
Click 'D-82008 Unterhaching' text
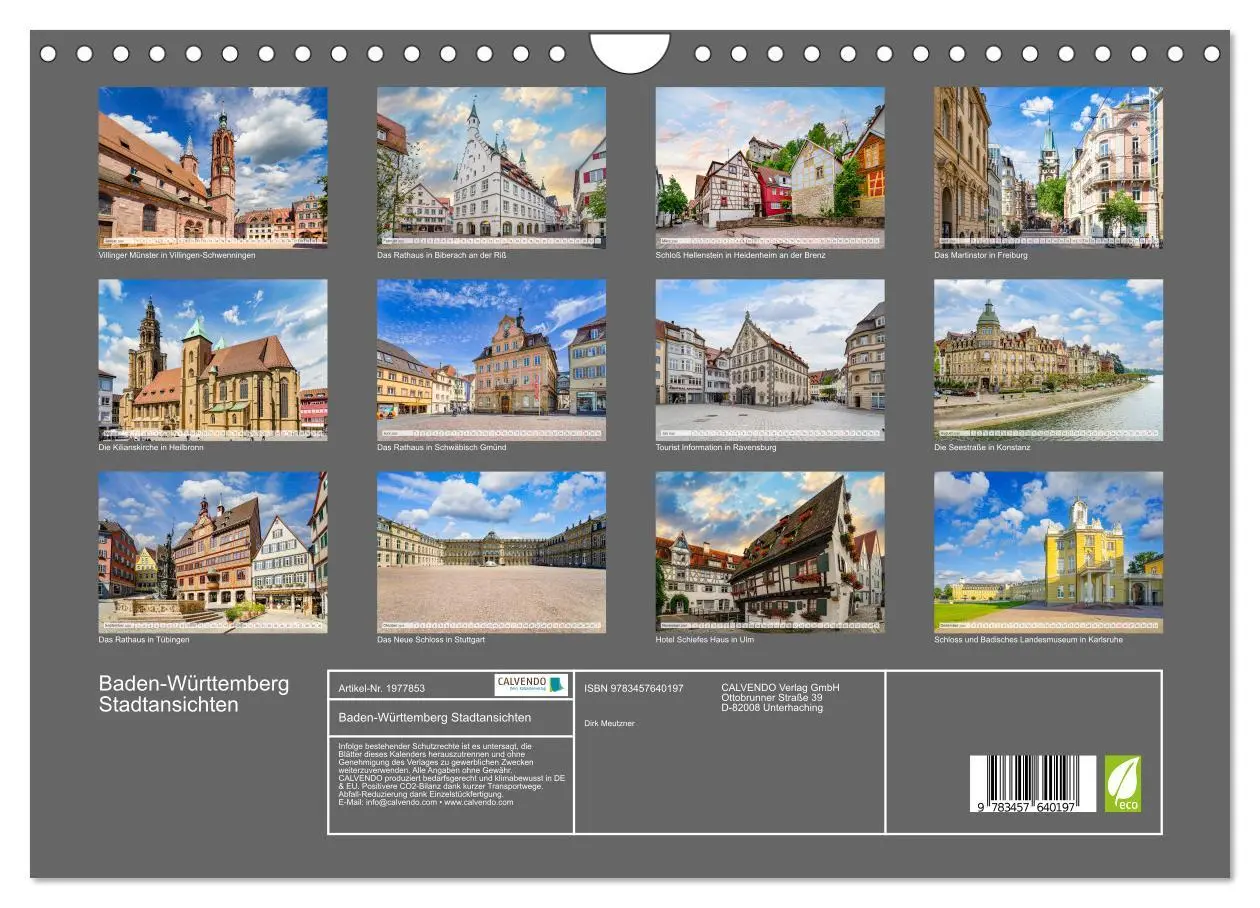pos(772,707)
